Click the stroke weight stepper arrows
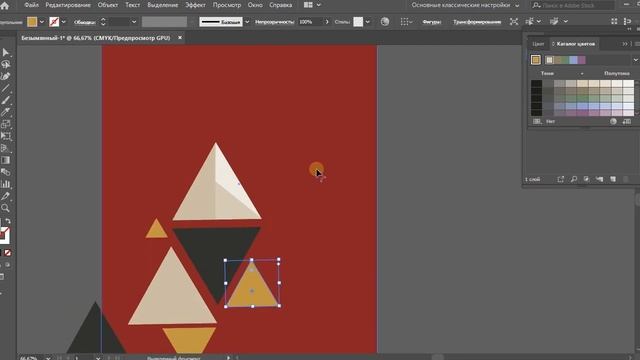This screenshot has height=360, width=640. [x=103, y=22]
